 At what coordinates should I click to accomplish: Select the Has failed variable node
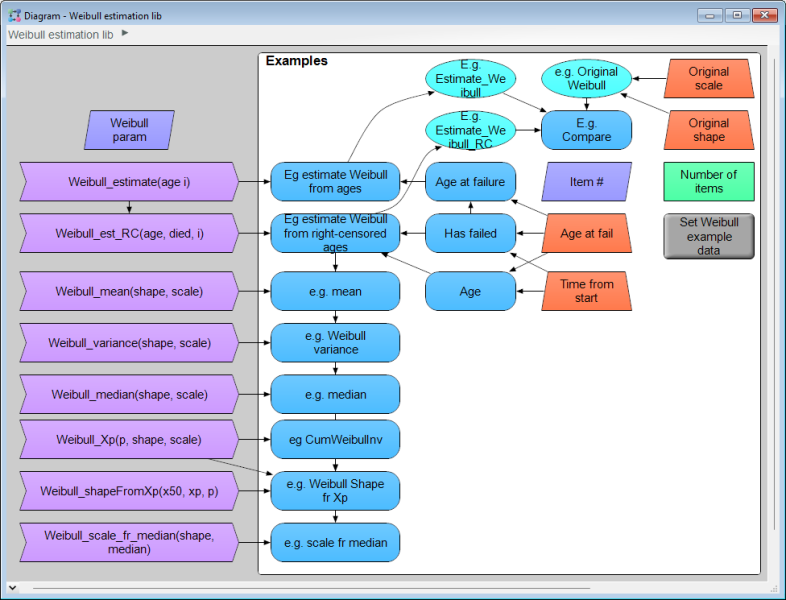tap(470, 233)
